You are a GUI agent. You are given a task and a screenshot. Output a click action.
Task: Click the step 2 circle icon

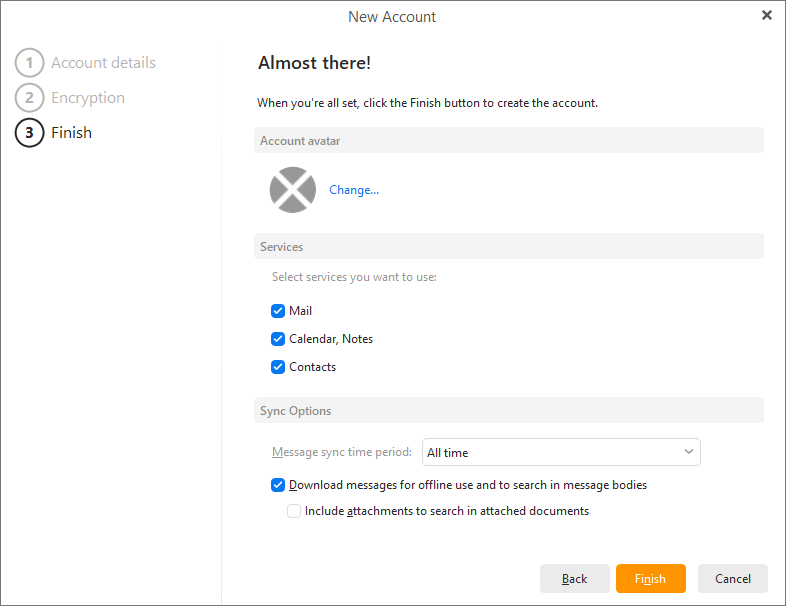[x=29, y=98]
